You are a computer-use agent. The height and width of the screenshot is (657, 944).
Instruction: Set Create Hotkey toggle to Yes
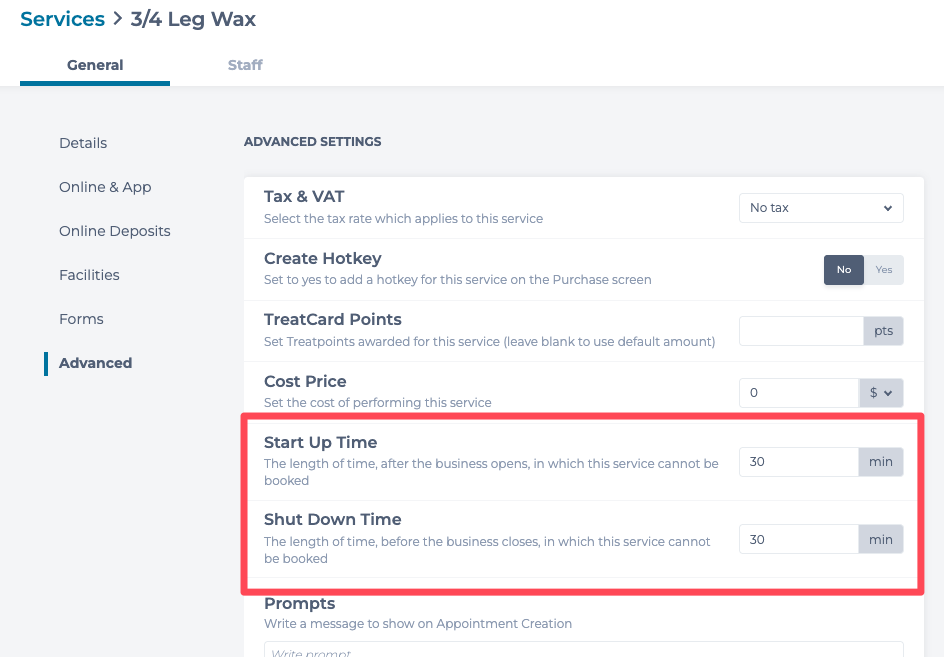pos(884,270)
